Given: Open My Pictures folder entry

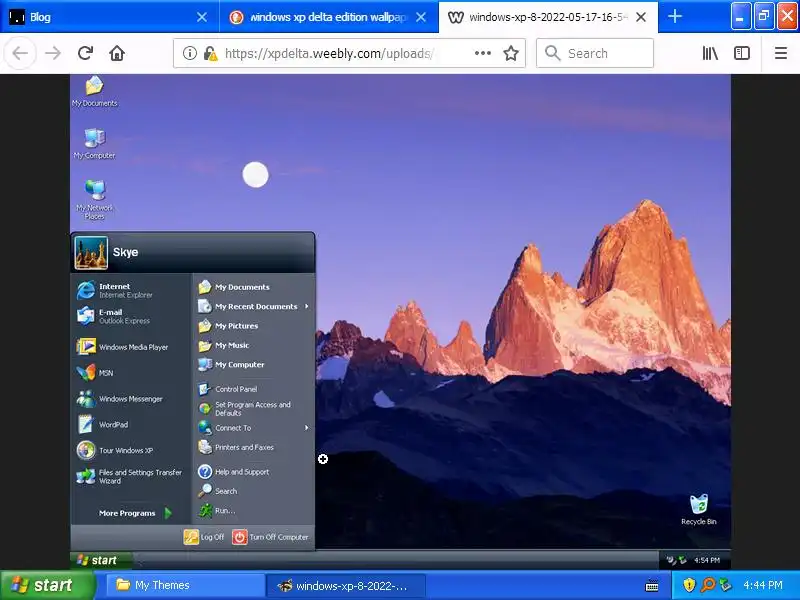Looking at the screenshot, I should click(254, 326).
